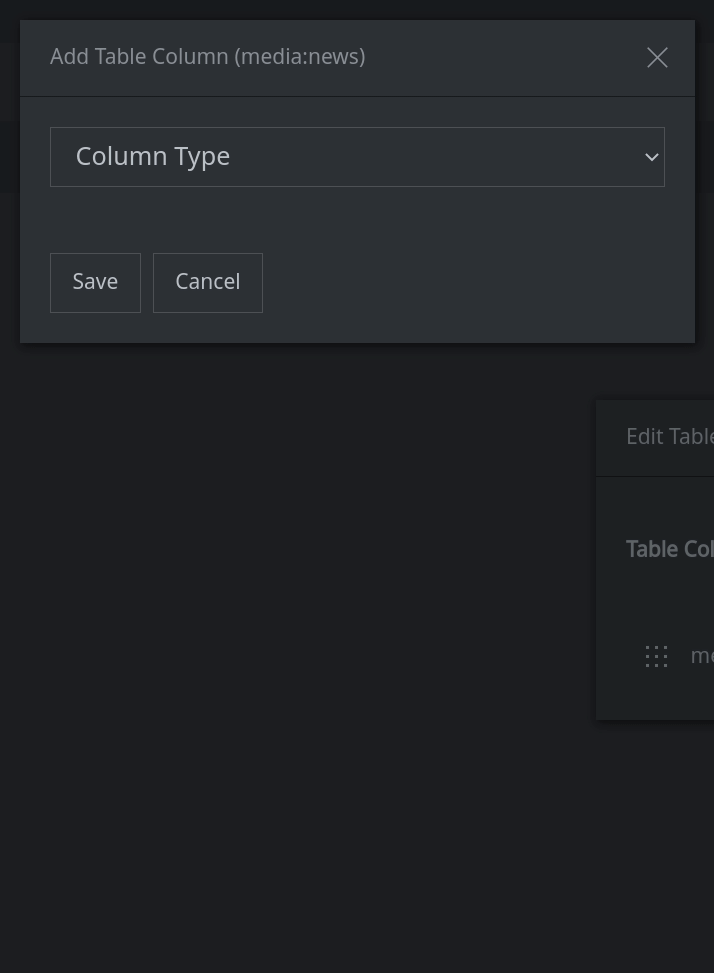Click blank dialog area right of Cancel
The height and width of the screenshot is (973, 714).
point(470,283)
